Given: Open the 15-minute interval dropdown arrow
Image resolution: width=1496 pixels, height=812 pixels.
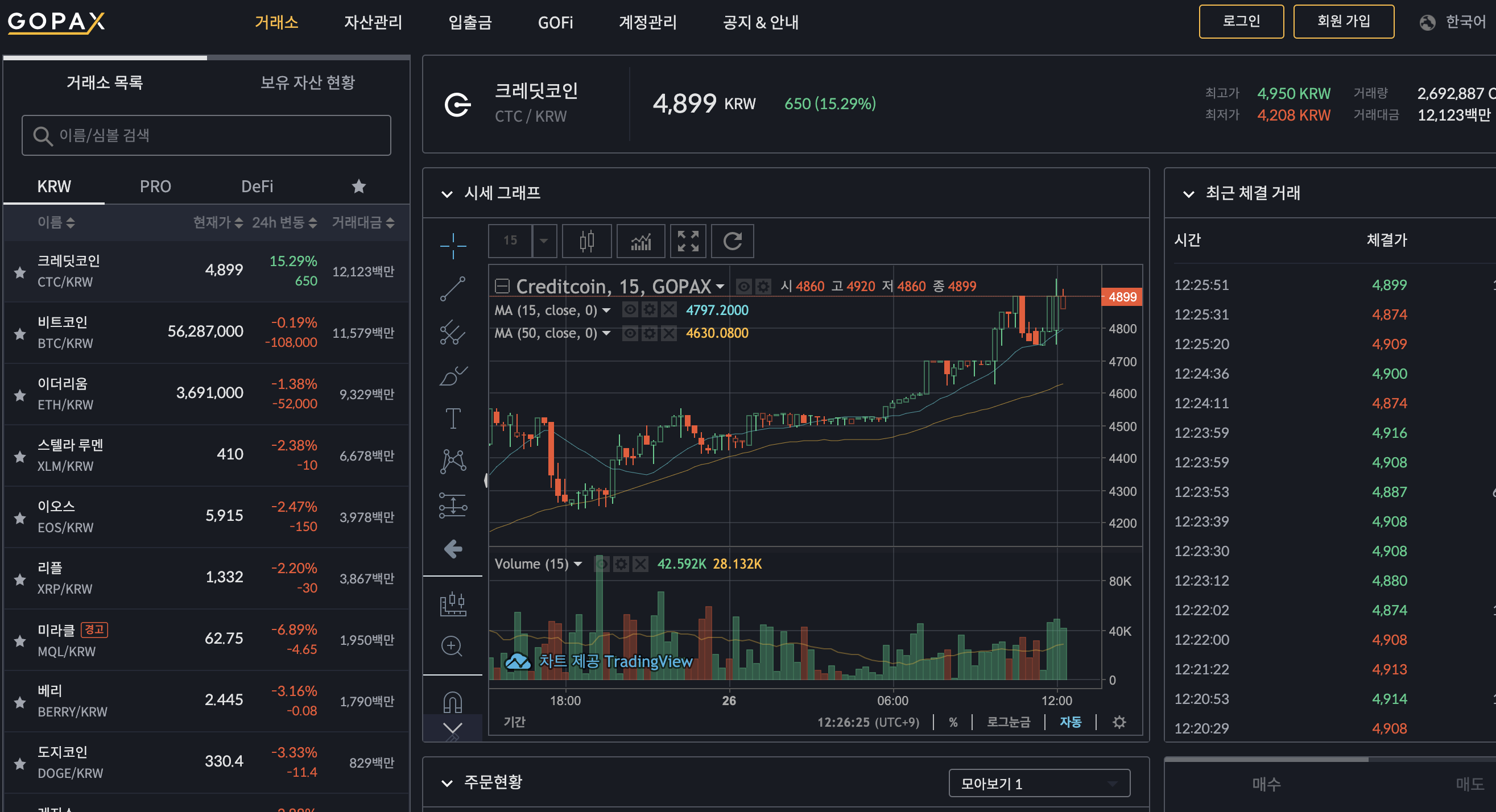Looking at the screenshot, I should [x=544, y=241].
